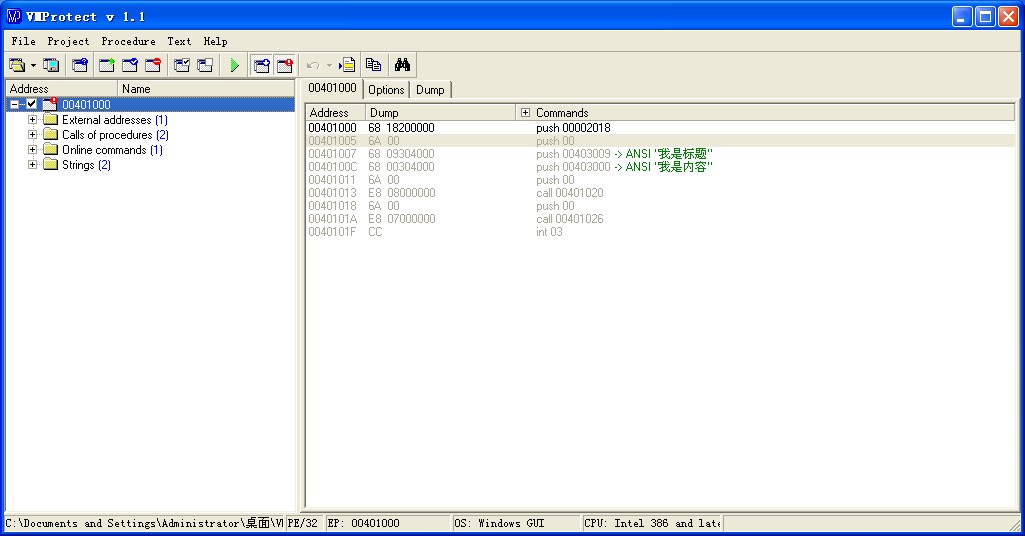Viewport: 1025px width, 536px height.
Task: Open the dropdown arrow beside undo
Action: (x=329, y=65)
